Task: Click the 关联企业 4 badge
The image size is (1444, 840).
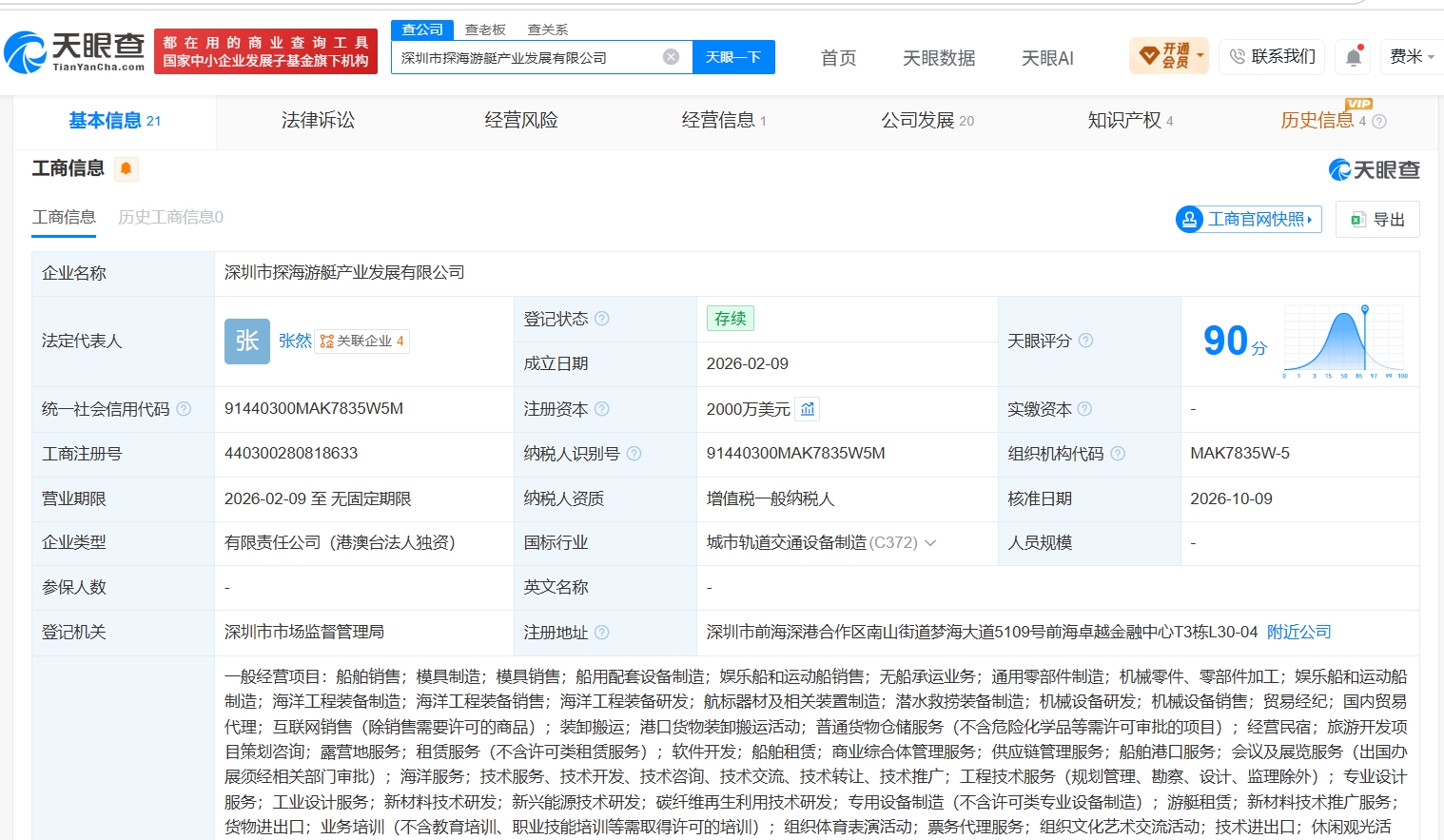Action: pos(362,342)
